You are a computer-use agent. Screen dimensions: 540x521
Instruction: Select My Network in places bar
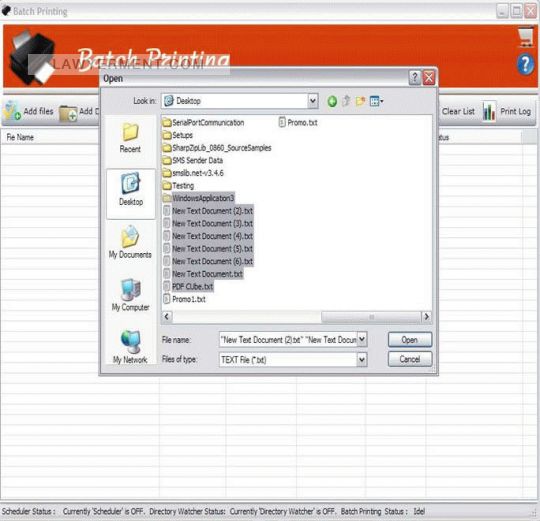click(x=130, y=347)
